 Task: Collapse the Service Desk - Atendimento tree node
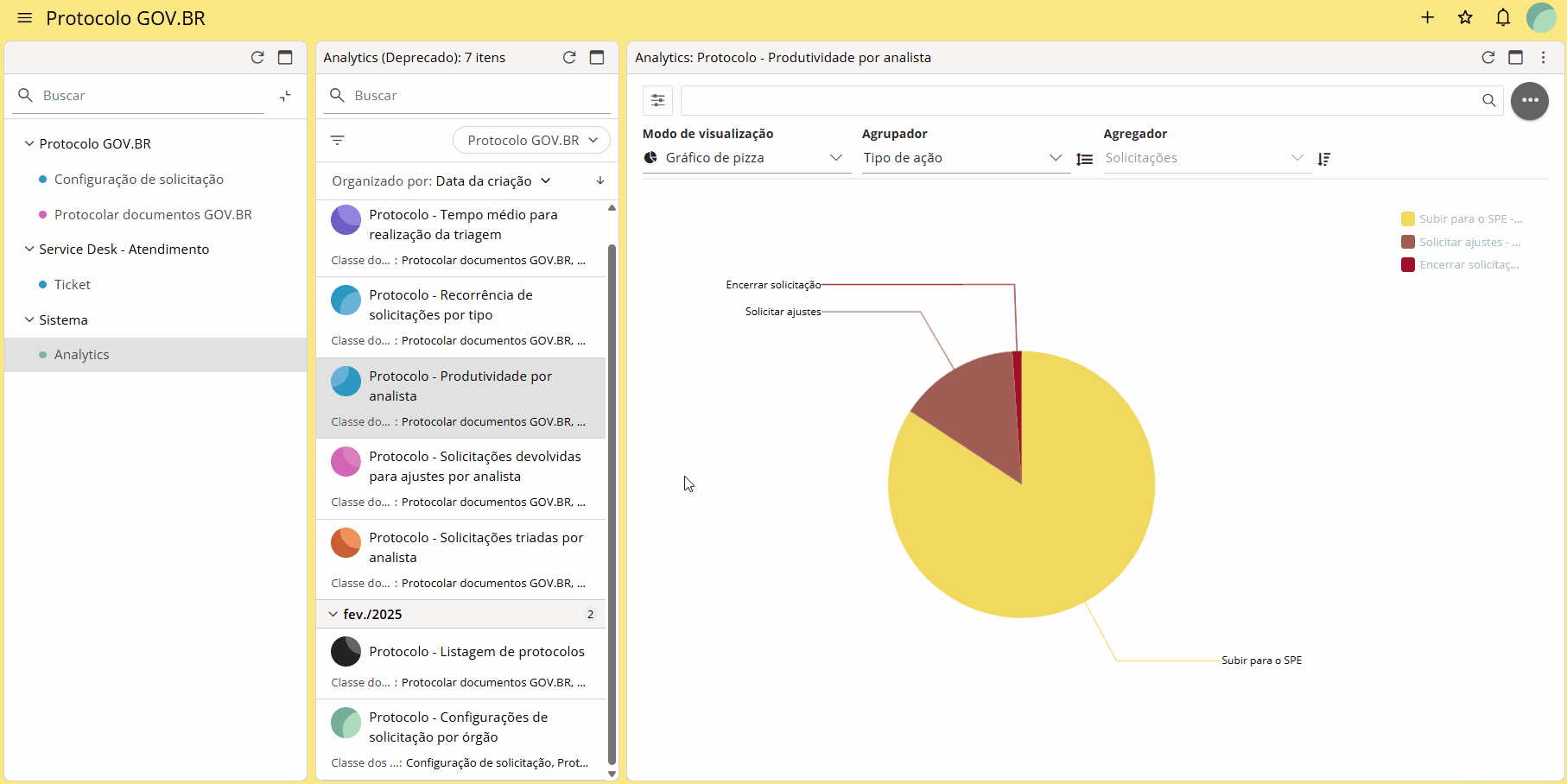29,249
